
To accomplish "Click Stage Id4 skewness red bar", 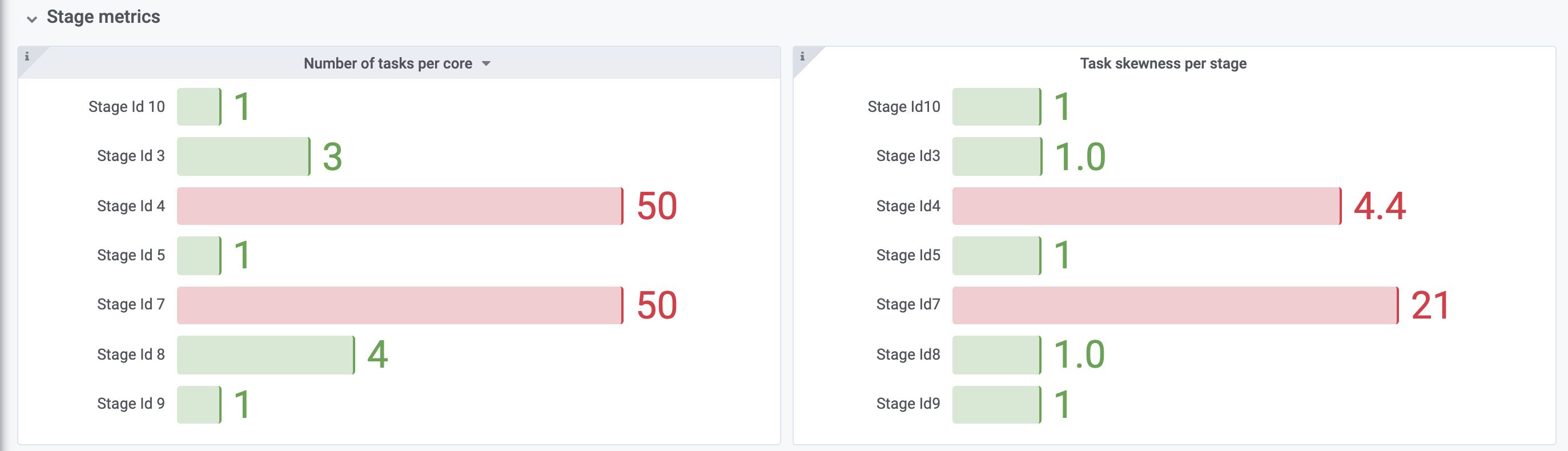I will 1146,206.
